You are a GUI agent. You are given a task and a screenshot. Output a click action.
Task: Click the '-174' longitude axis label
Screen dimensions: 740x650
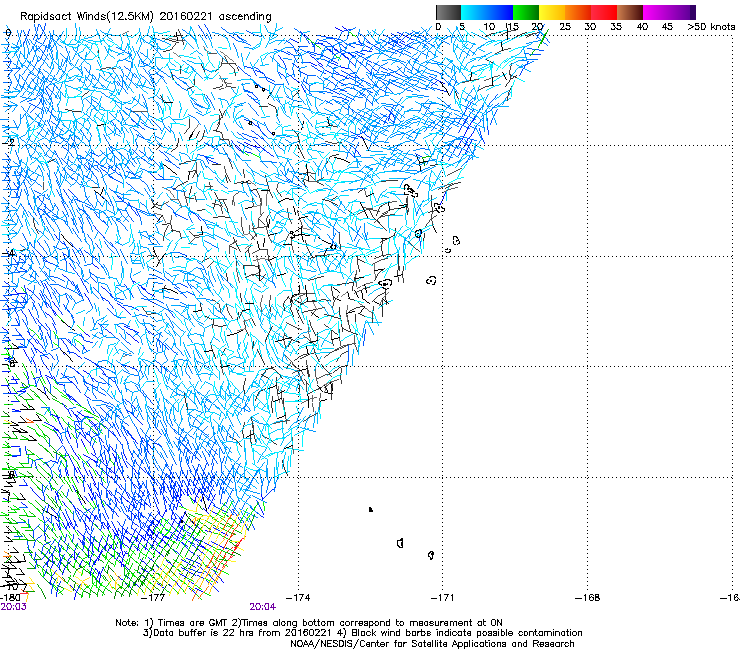click(x=299, y=598)
